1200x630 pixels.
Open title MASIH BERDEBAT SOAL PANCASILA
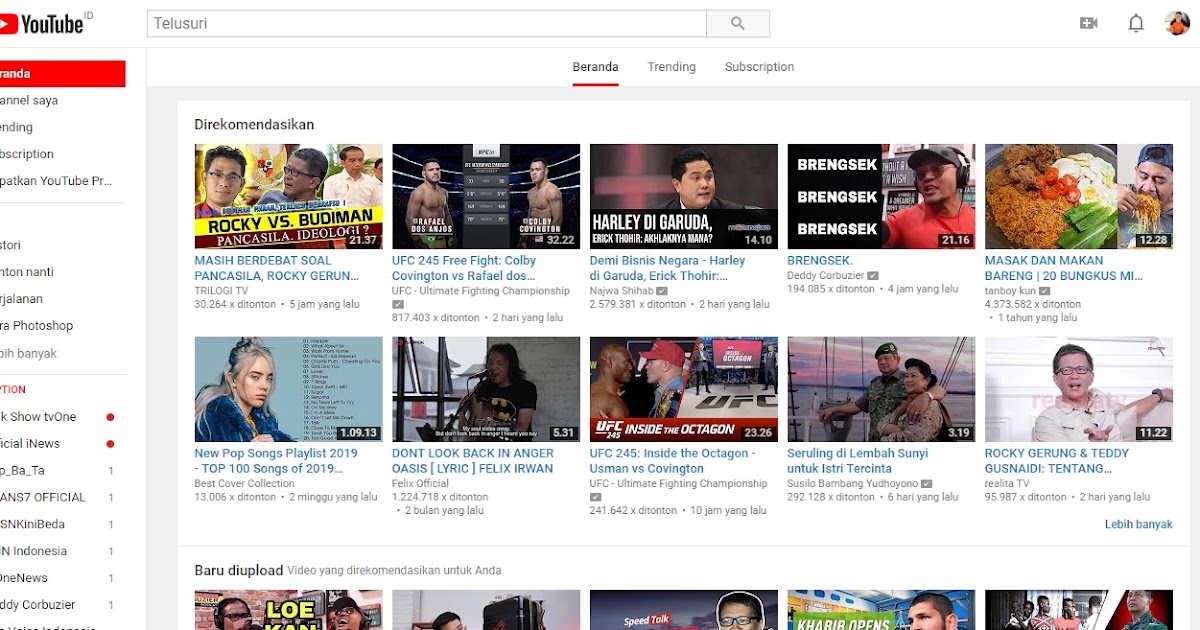(x=277, y=268)
